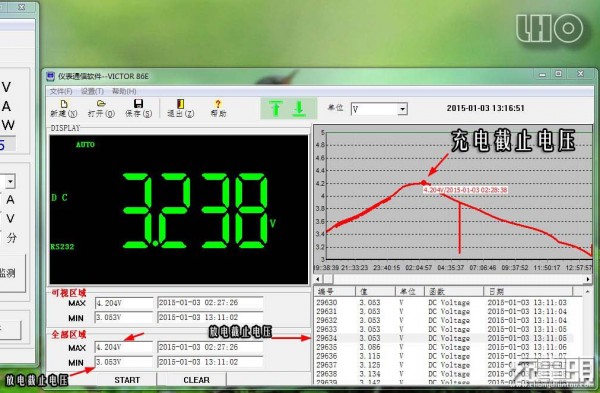This screenshot has height=393, width=600.
Task: Select table row 29637 value 3.125
Action: click(x=444, y=365)
